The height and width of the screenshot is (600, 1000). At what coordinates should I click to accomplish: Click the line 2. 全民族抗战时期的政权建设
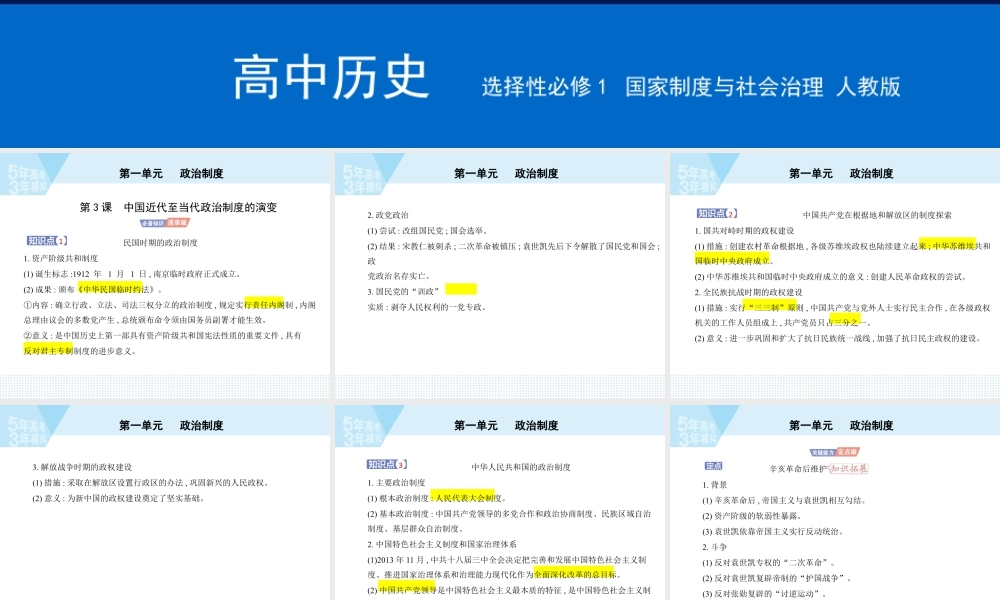(x=748, y=292)
